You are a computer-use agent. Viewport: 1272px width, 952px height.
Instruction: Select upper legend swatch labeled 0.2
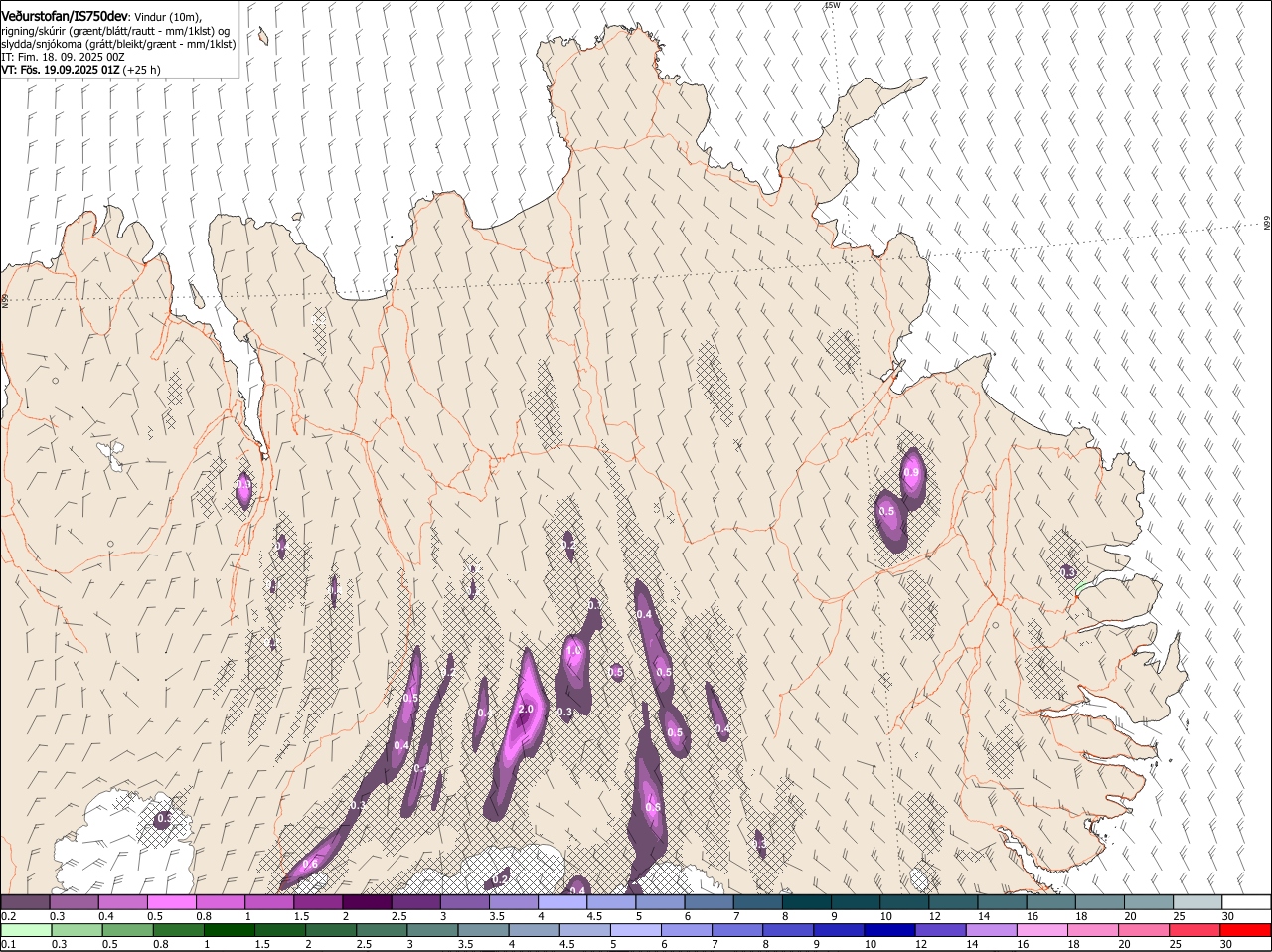pos(25,901)
